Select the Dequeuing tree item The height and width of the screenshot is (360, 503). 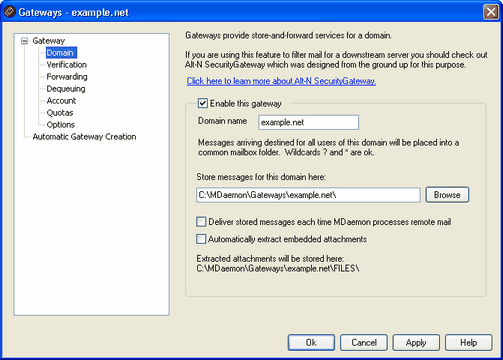[x=66, y=89]
